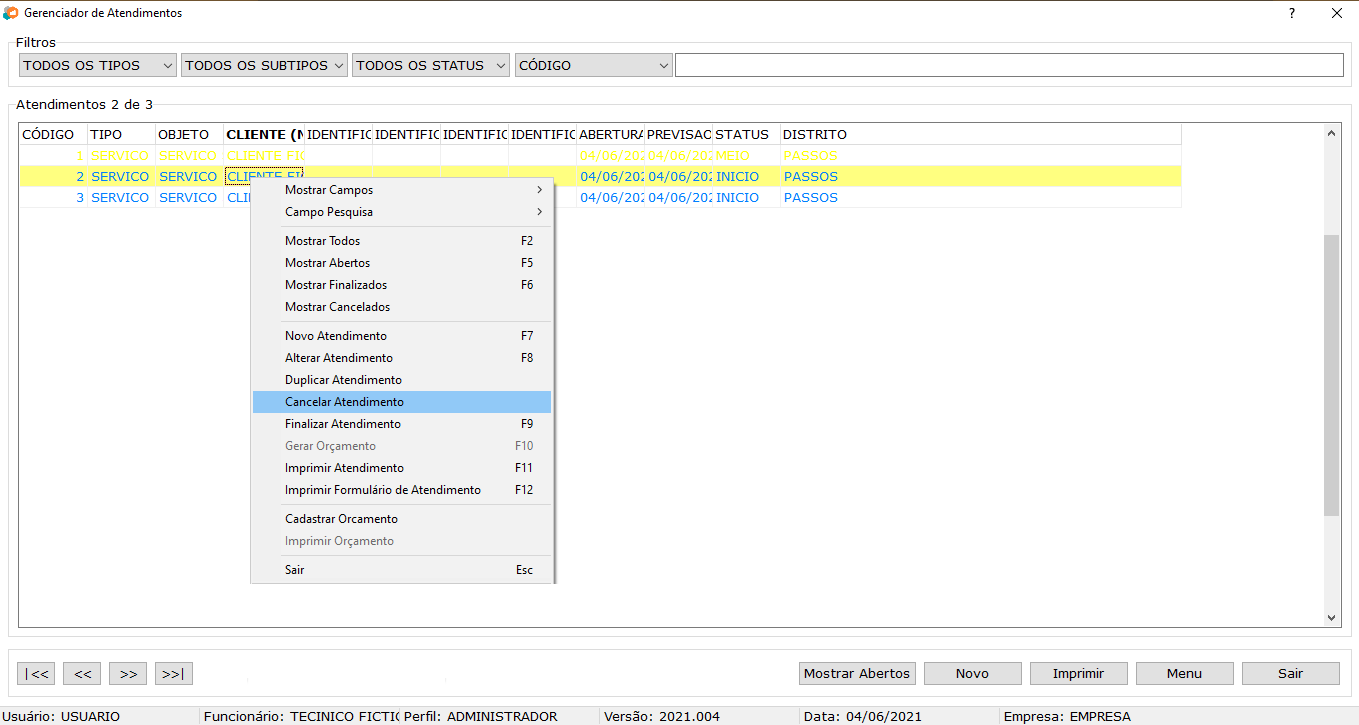Open the TODOS OS TIPOS dropdown

[97, 66]
